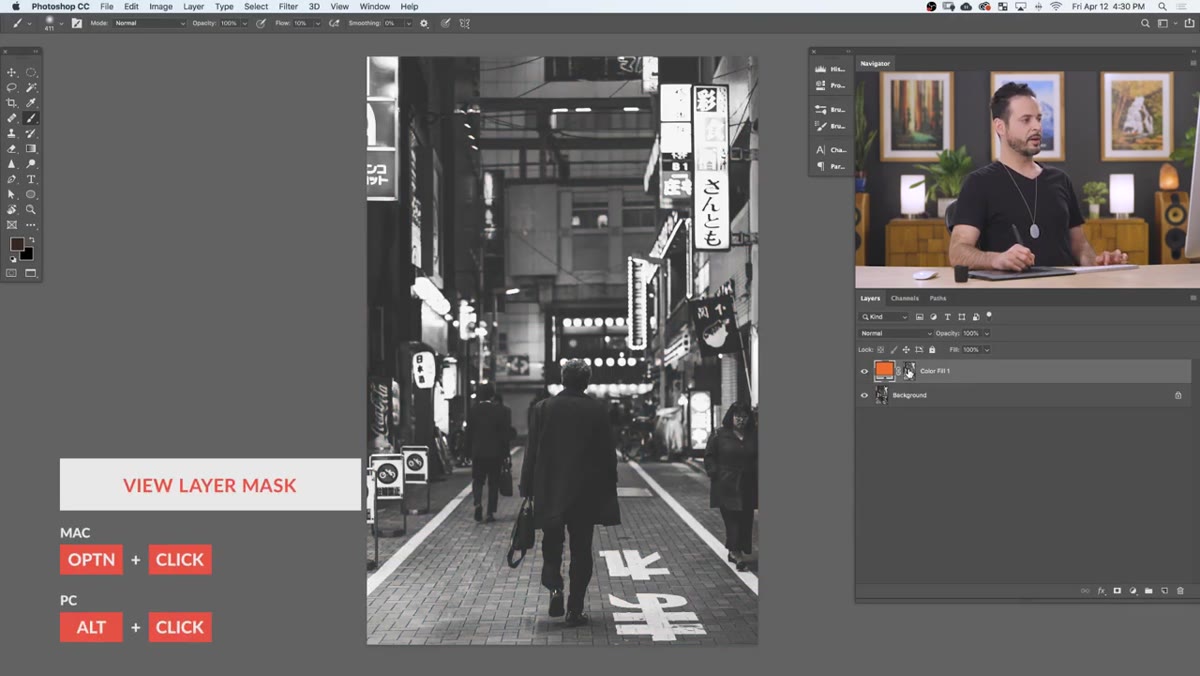Select the Pen tool

click(x=12, y=179)
